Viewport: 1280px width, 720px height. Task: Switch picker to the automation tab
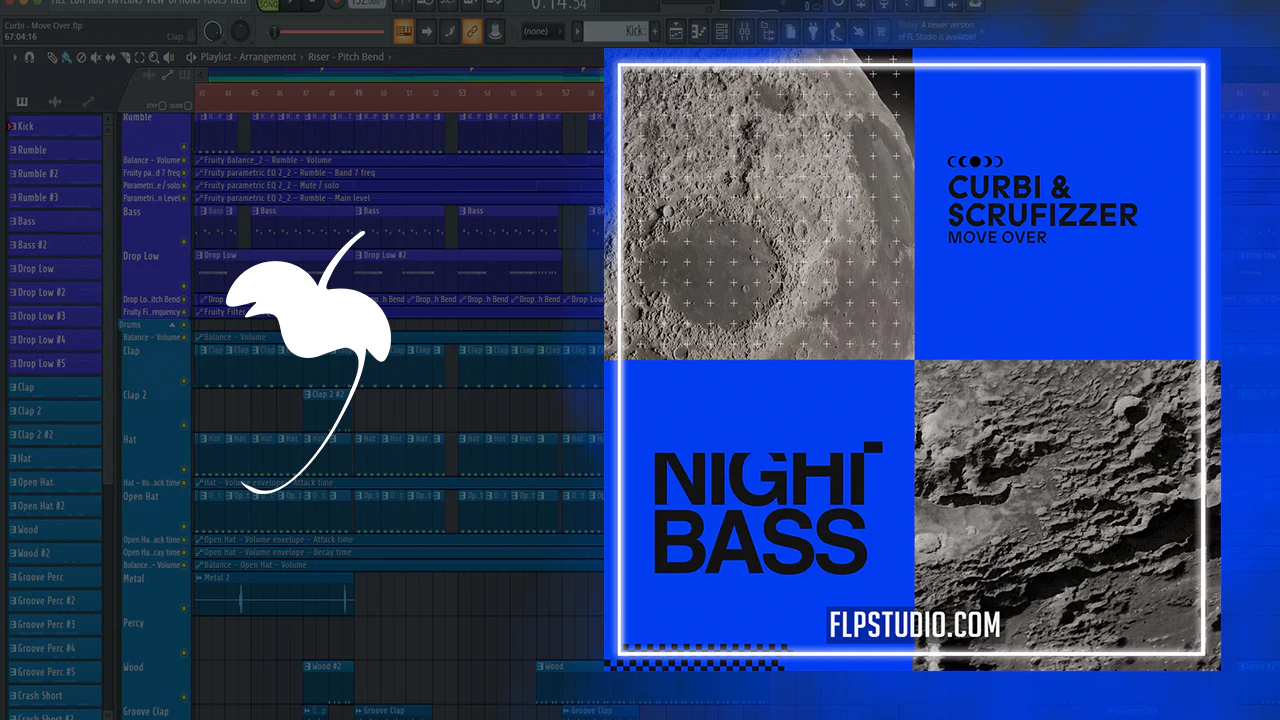click(88, 102)
